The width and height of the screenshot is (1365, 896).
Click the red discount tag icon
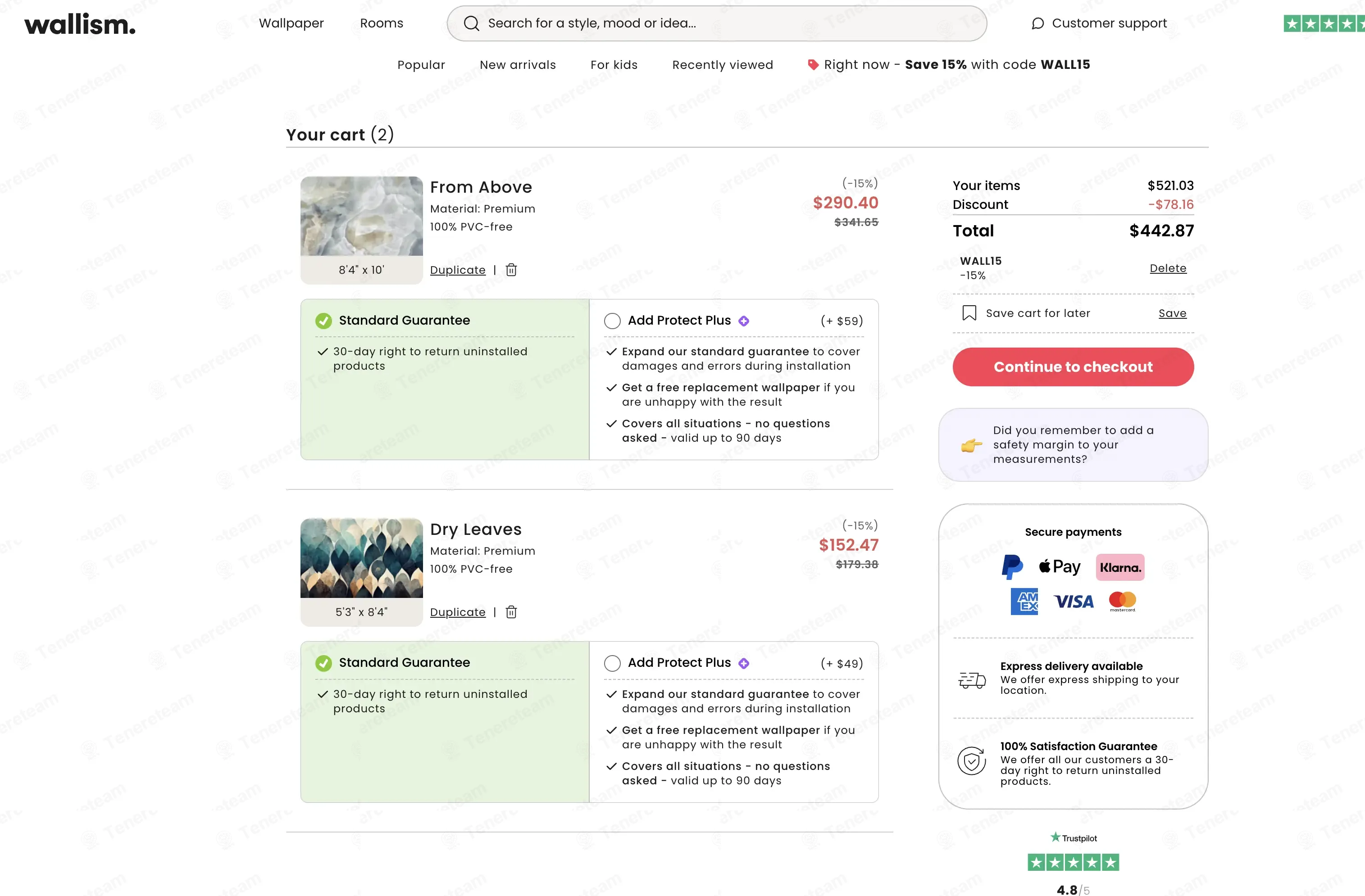[813, 65]
